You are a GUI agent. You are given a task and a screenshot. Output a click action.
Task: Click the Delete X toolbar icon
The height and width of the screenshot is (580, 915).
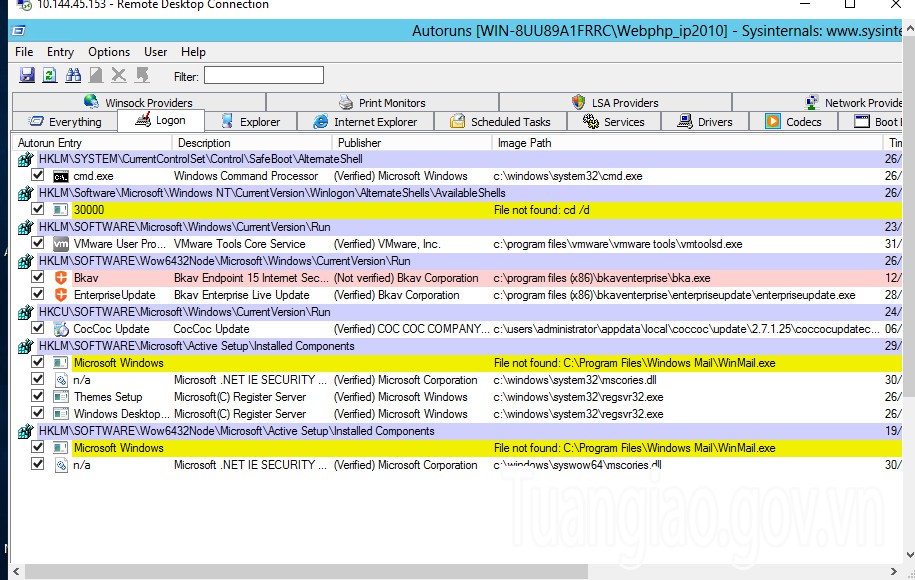(x=118, y=75)
